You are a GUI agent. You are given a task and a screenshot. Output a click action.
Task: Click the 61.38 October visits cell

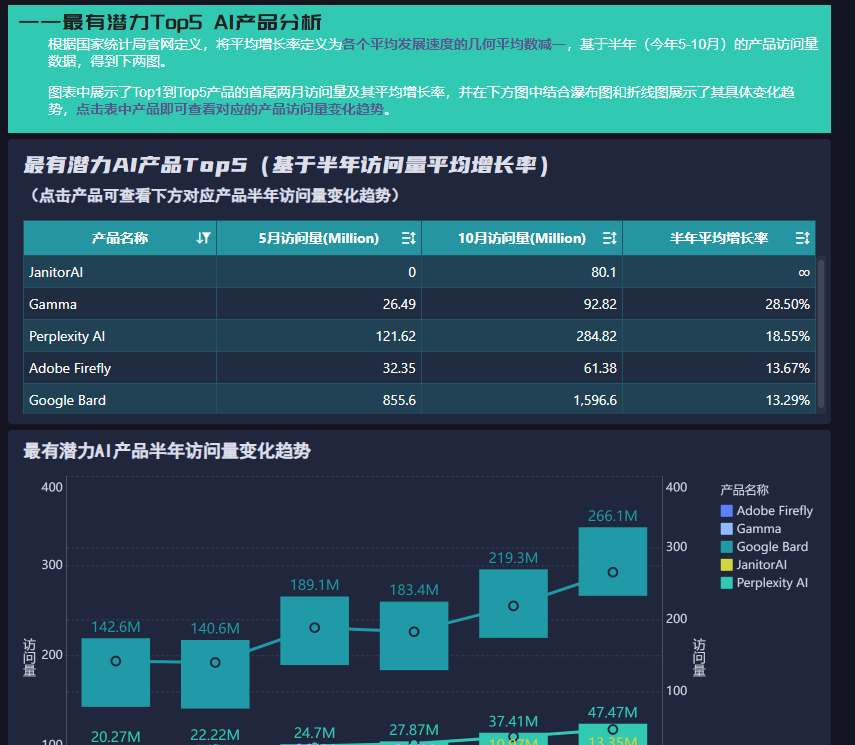[522, 368]
